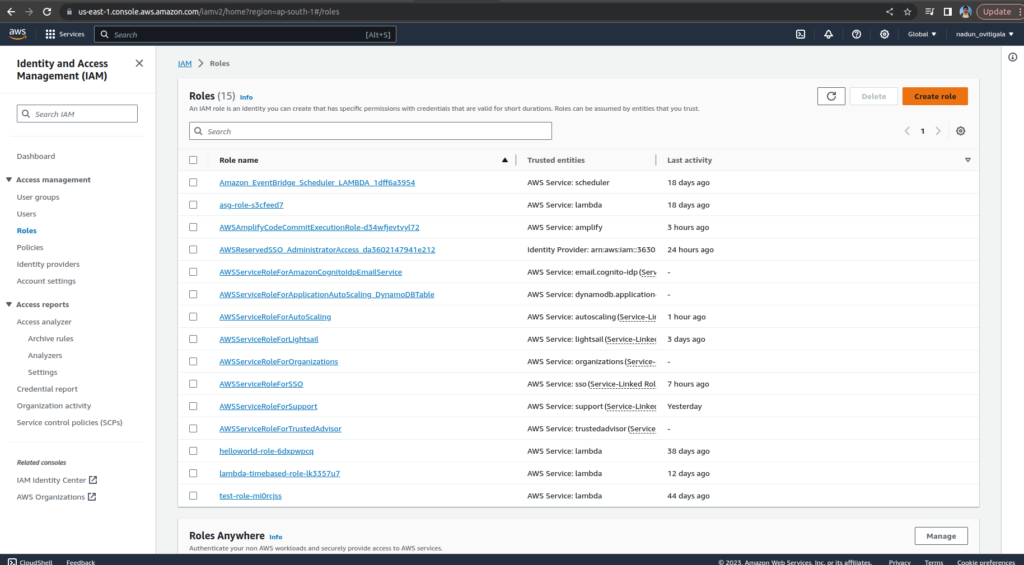The width and height of the screenshot is (1024, 565).
Task: Click the Search IAM field
Action: click(77, 114)
